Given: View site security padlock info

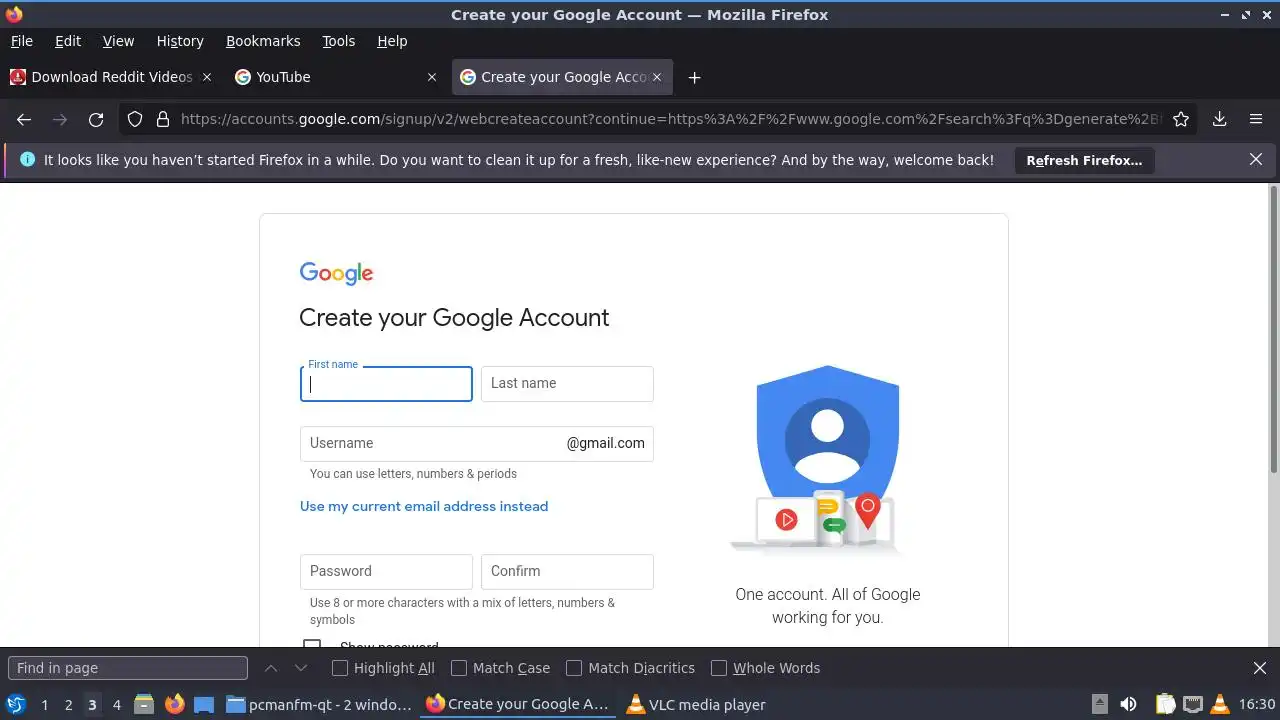Looking at the screenshot, I should [x=163, y=119].
